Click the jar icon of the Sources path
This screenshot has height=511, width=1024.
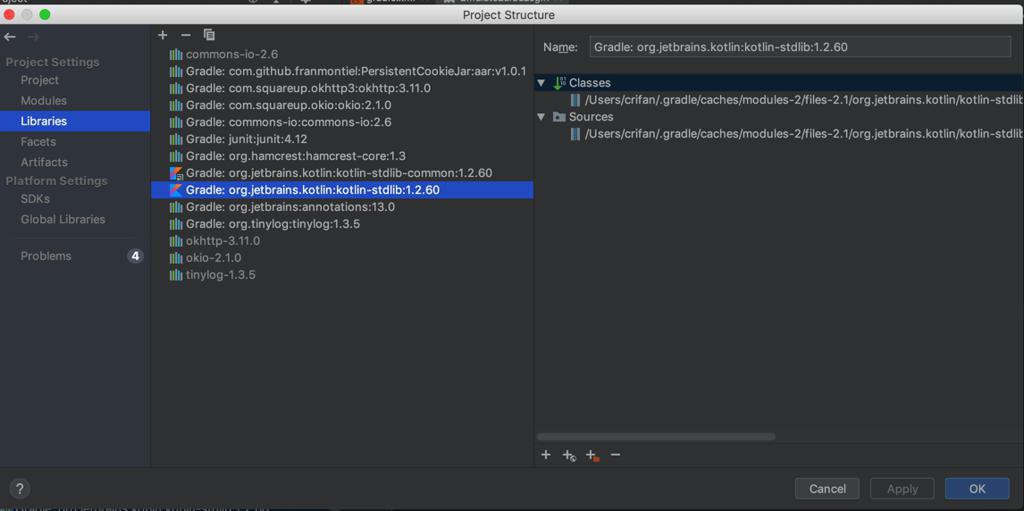tap(575, 134)
